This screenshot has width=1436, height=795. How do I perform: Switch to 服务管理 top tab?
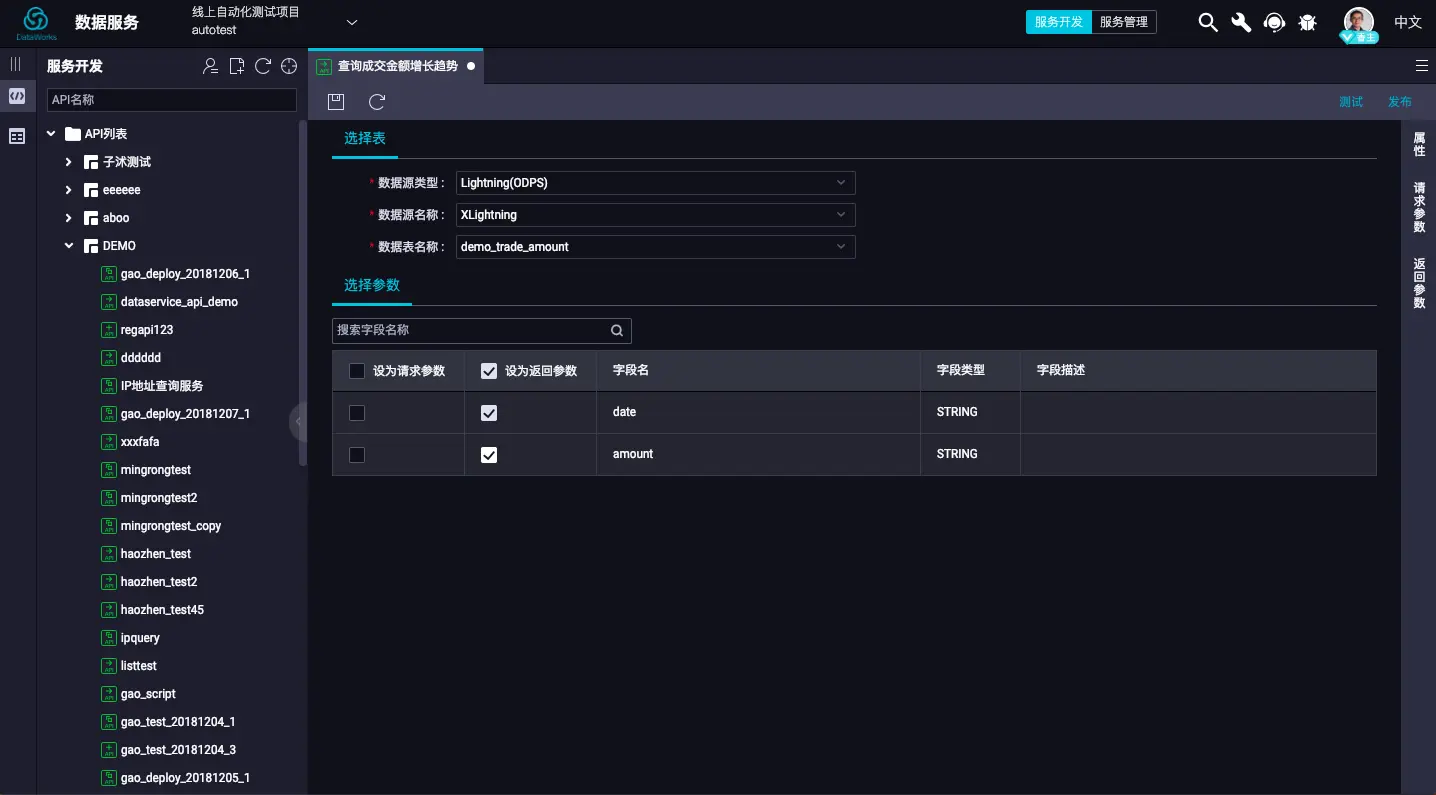tap(1124, 22)
